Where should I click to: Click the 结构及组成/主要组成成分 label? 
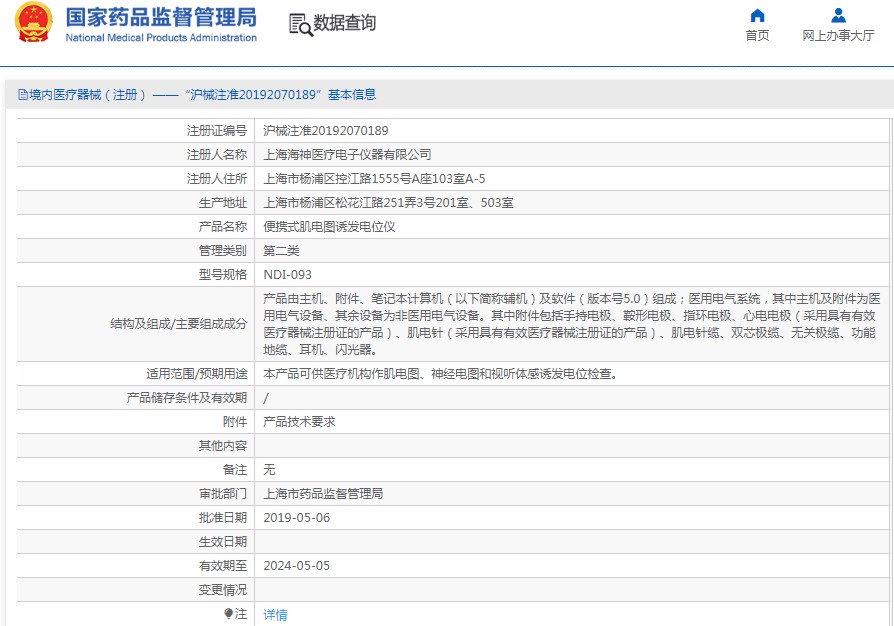point(178,324)
